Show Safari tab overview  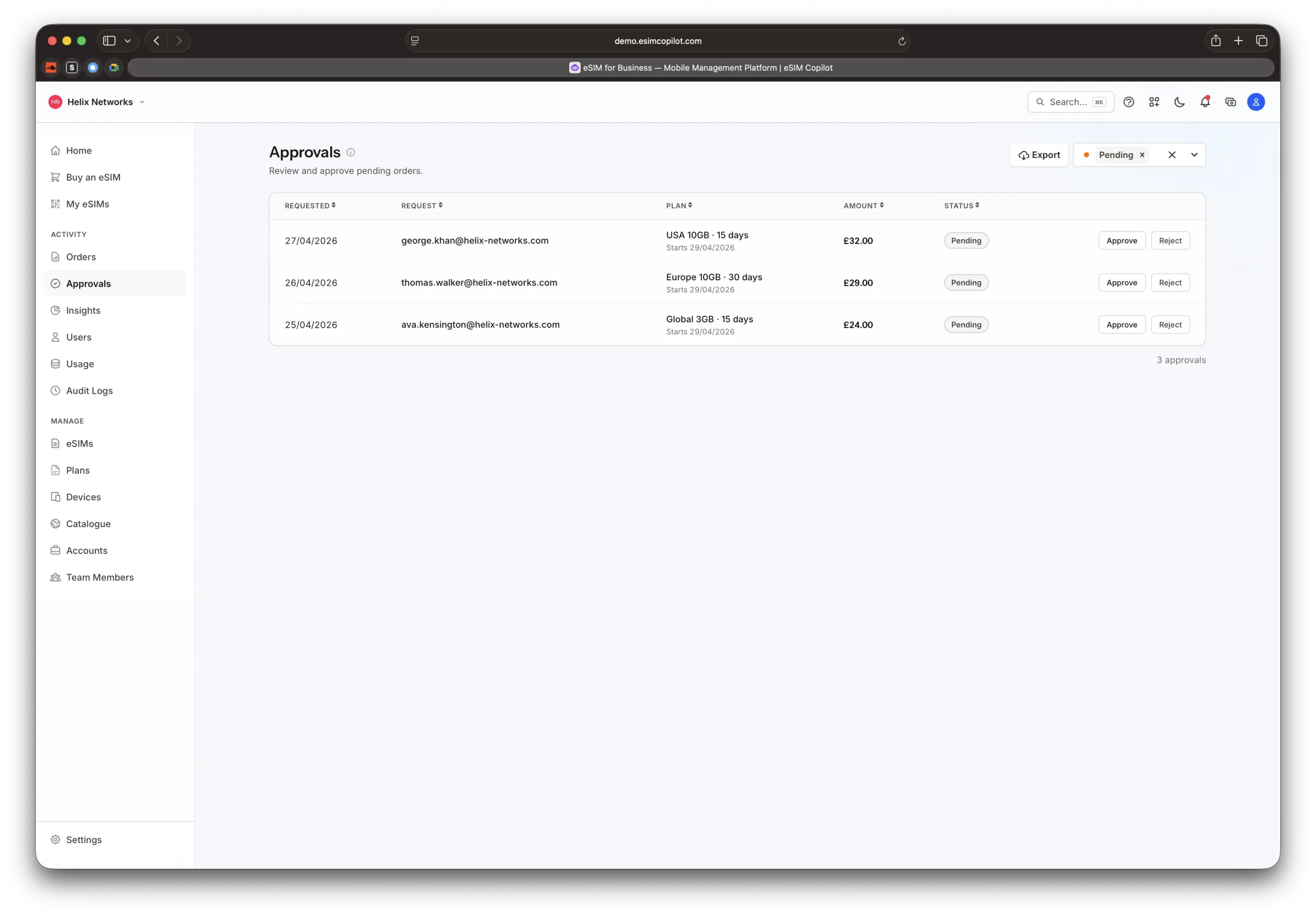pos(1261,41)
